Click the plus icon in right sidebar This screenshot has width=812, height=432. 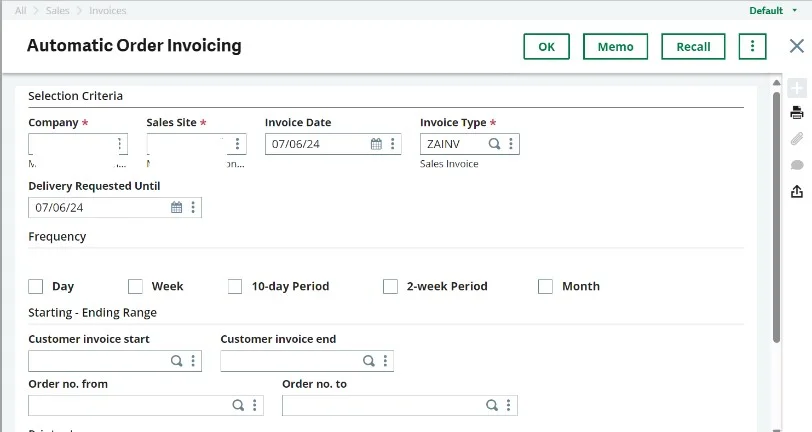[797, 88]
